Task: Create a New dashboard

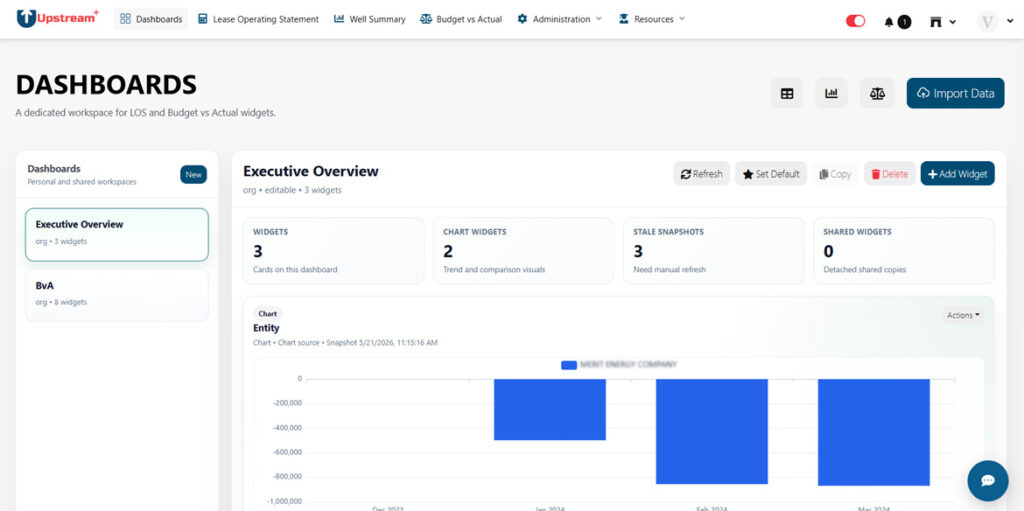Action: 193,174
